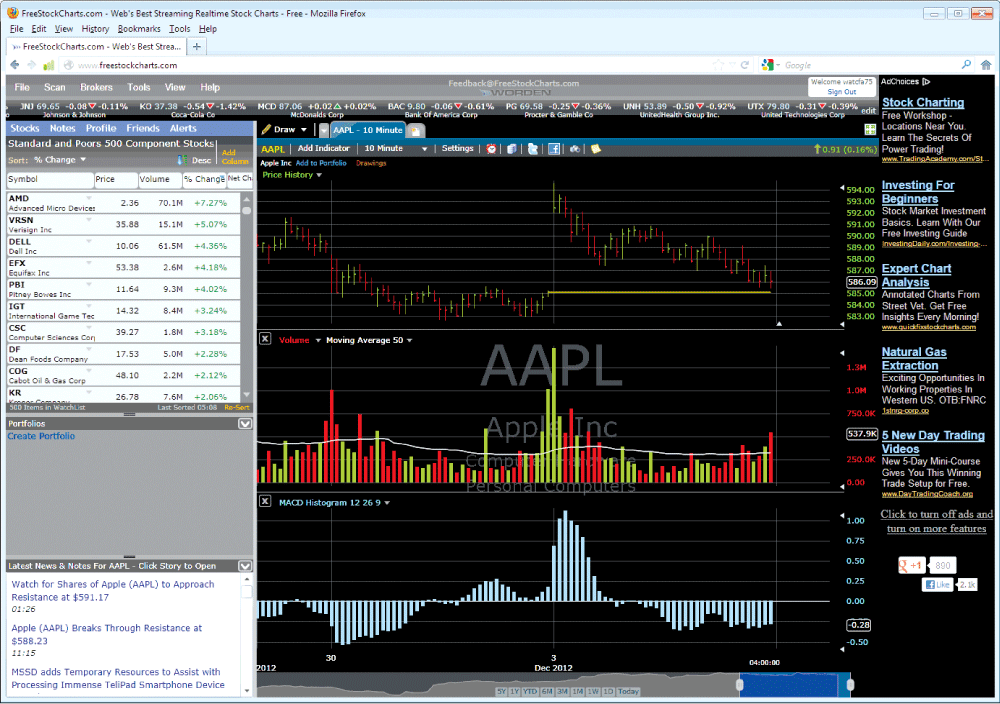The height and width of the screenshot is (704, 1000).
Task: Click the Google +1 button
Action: point(911,565)
